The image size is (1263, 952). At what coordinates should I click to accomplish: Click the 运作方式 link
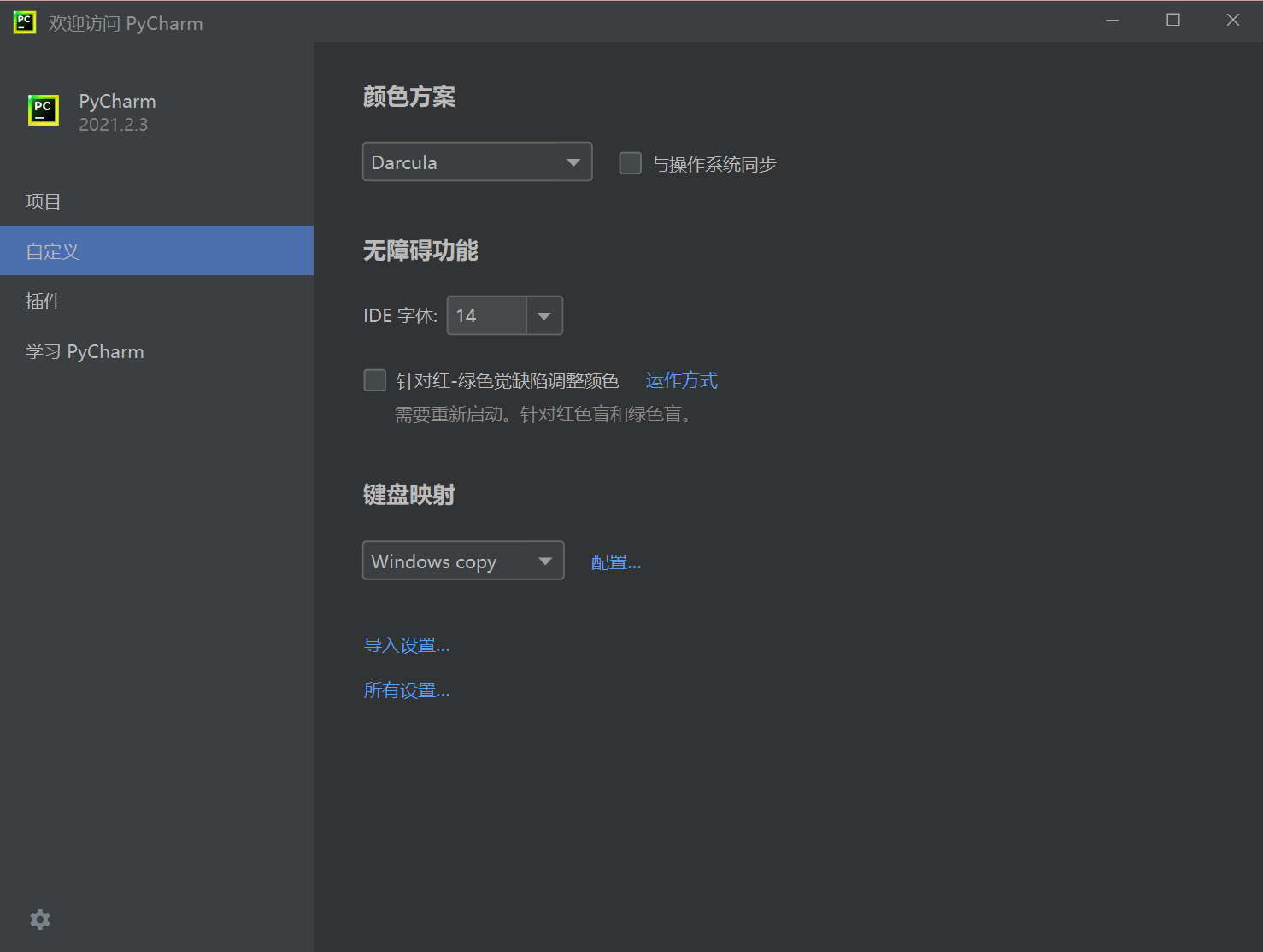tap(681, 380)
